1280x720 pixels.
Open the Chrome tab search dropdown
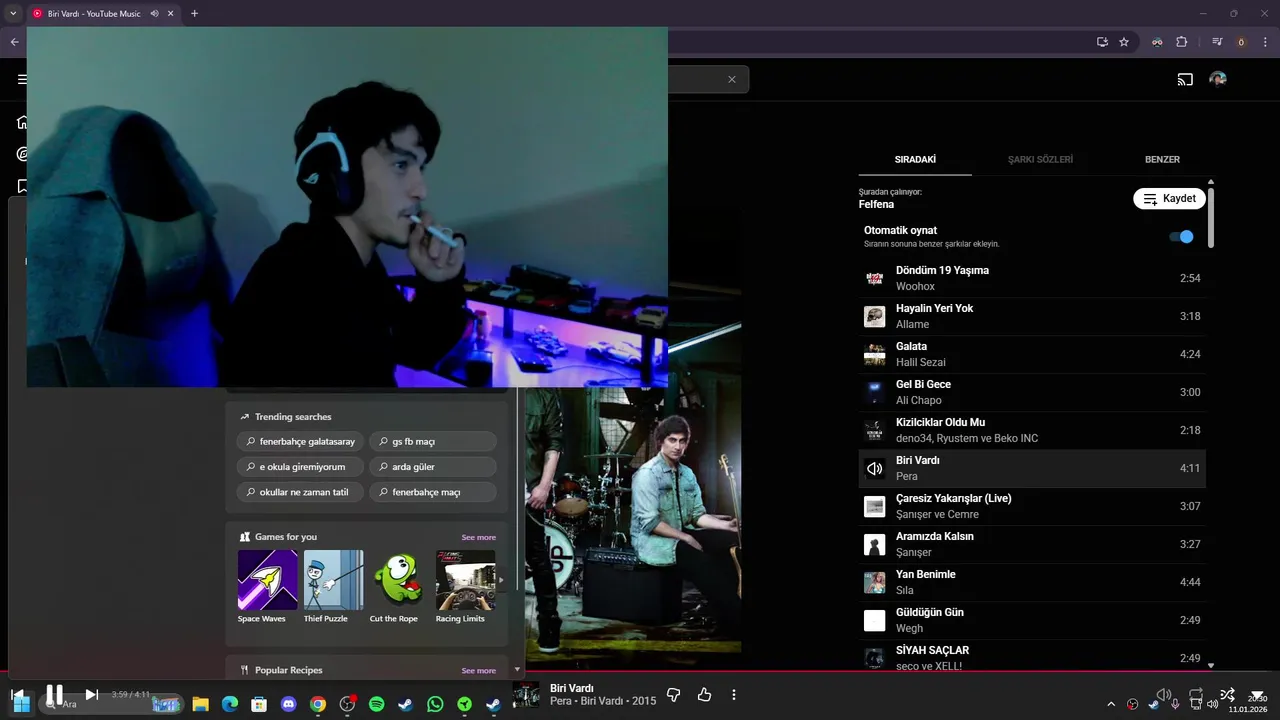tap(13, 13)
